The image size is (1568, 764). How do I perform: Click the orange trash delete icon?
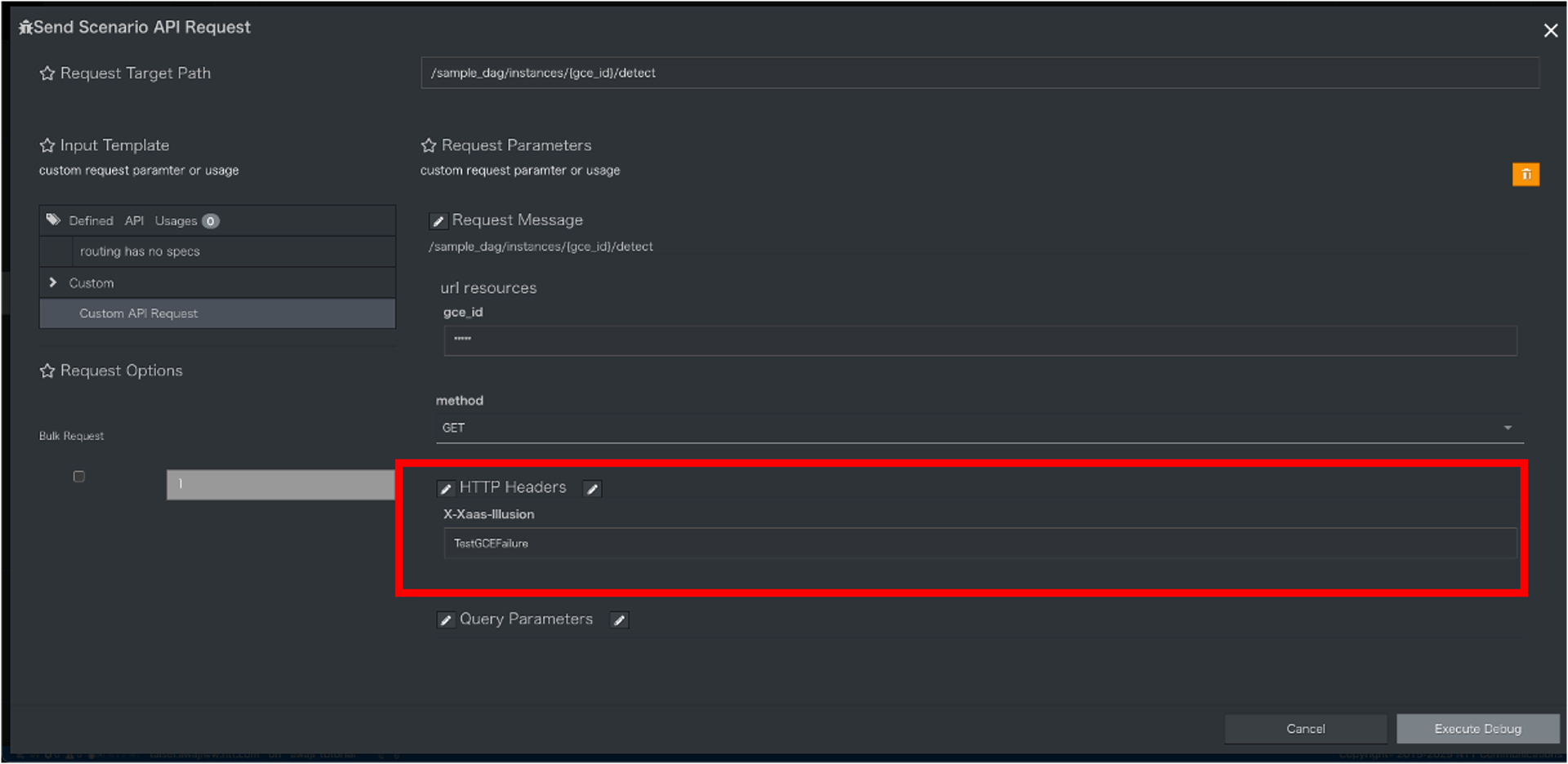(x=1526, y=175)
